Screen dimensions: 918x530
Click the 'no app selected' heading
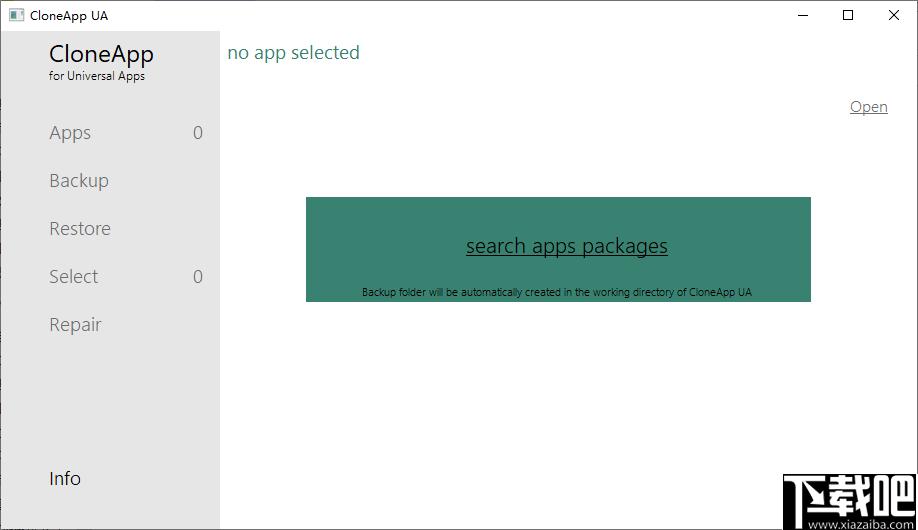point(293,53)
